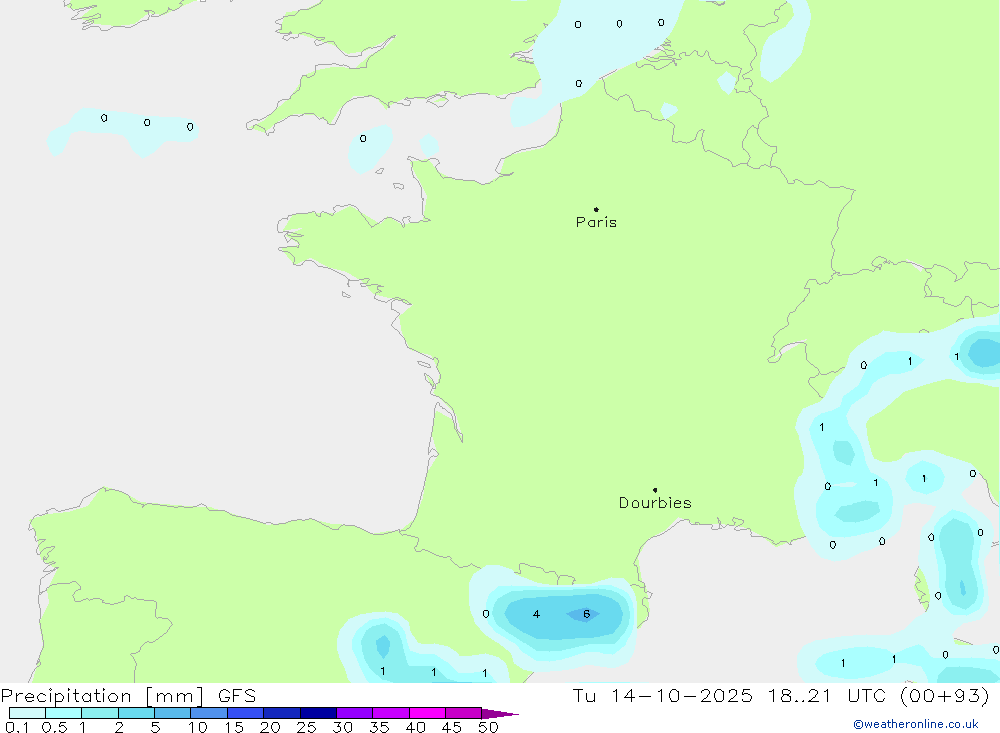Click the legend scale label '15'
1000x733 pixels.
point(234,727)
